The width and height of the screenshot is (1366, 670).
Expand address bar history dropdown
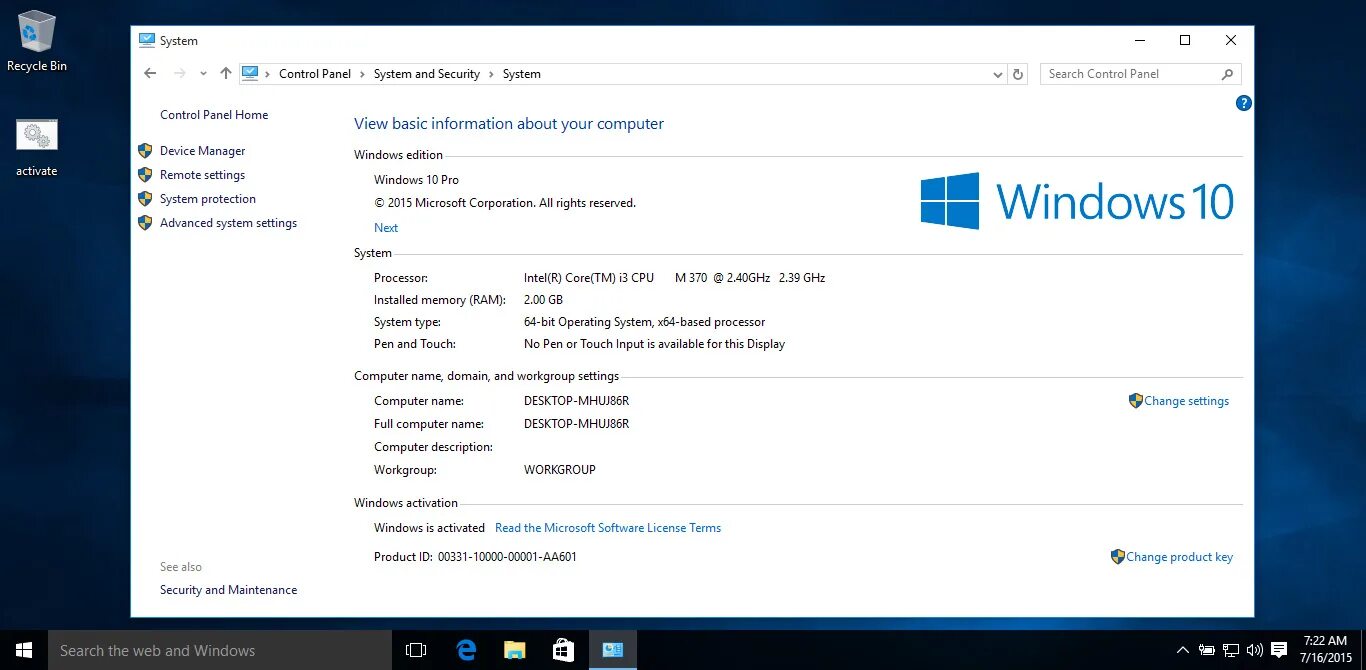point(997,74)
